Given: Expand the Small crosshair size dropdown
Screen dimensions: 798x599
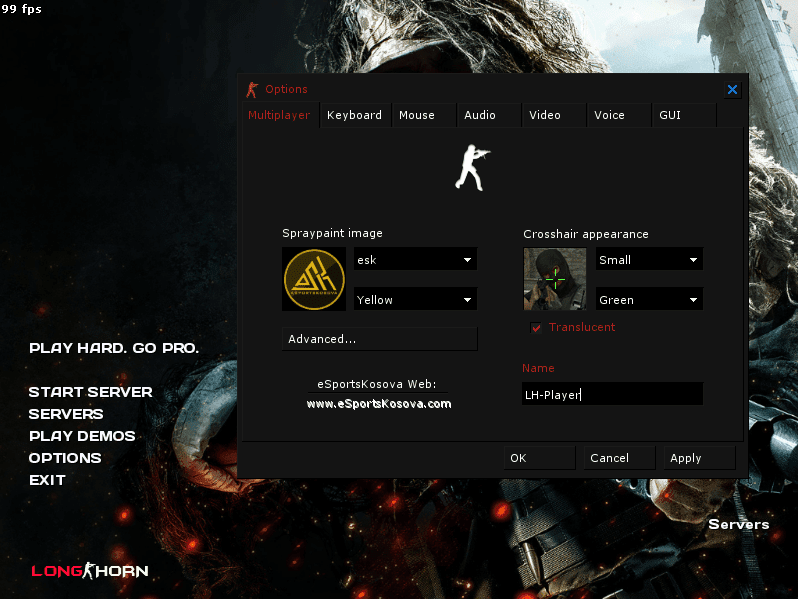Looking at the screenshot, I should click(x=649, y=260).
